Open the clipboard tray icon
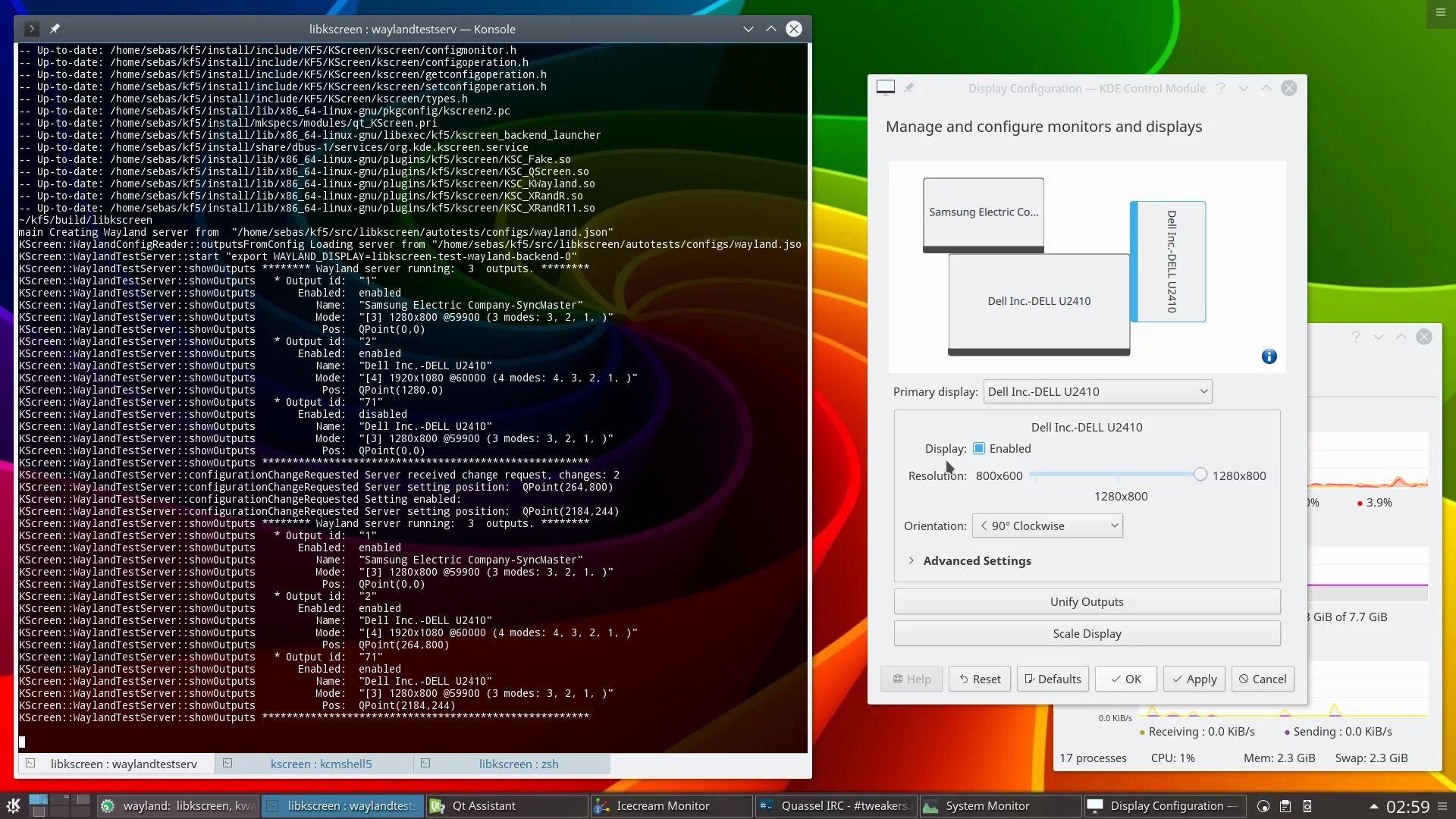Screen dimensions: 1456x819 [1285, 806]
